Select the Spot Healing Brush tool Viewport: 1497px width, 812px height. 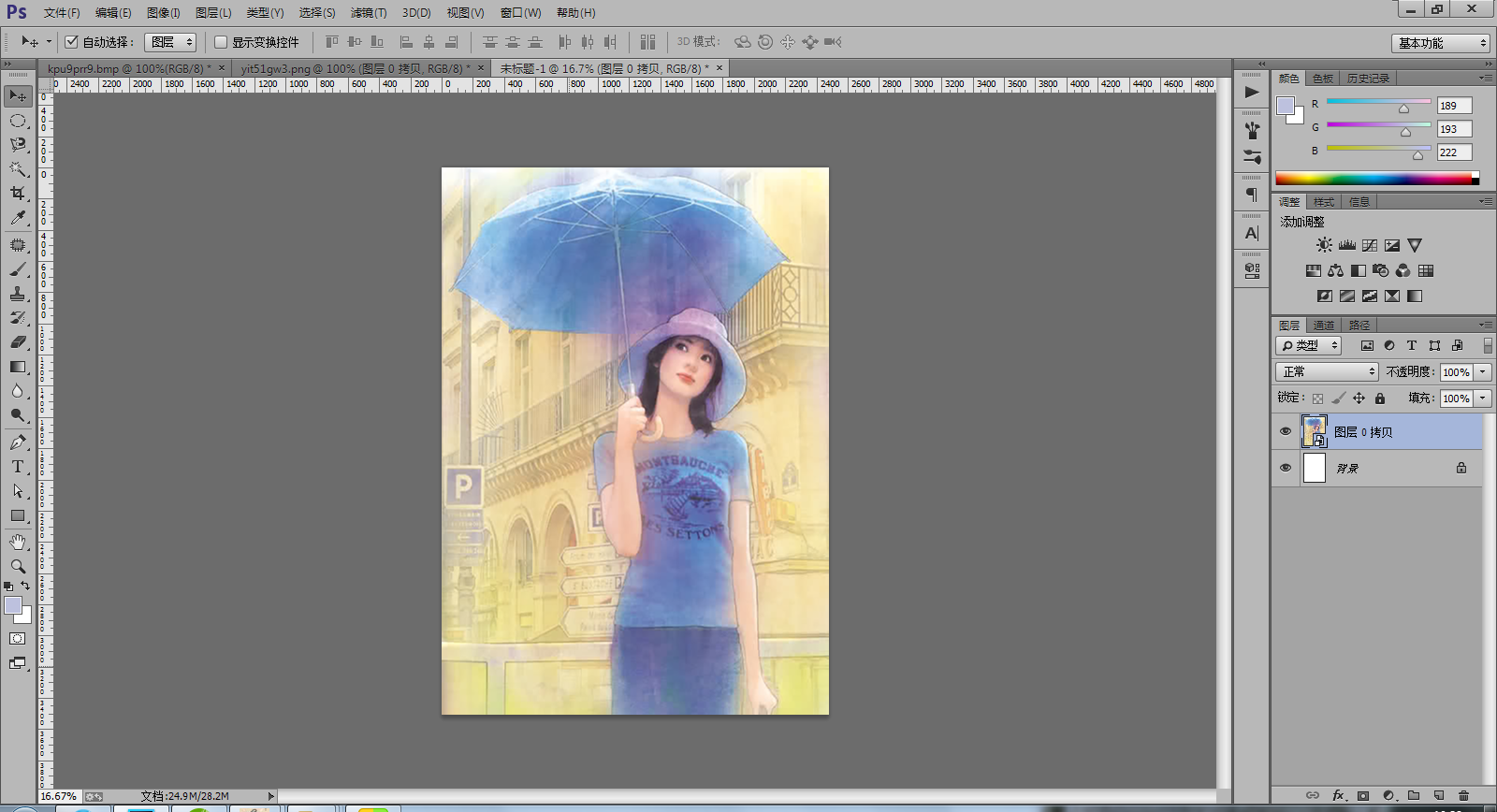(x=18, y=245)
